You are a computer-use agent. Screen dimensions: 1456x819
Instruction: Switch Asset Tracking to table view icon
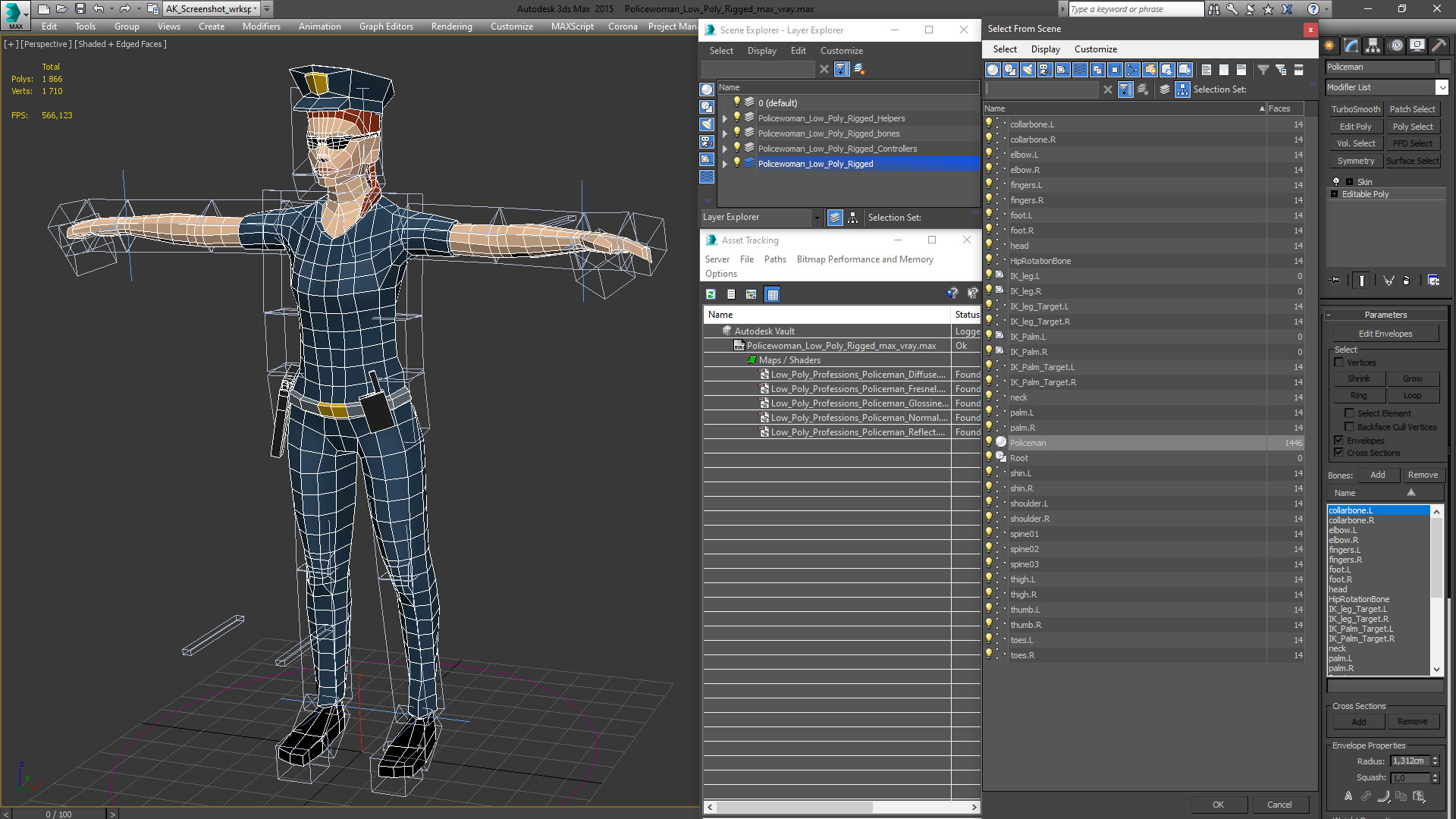(x=772, y=294)
